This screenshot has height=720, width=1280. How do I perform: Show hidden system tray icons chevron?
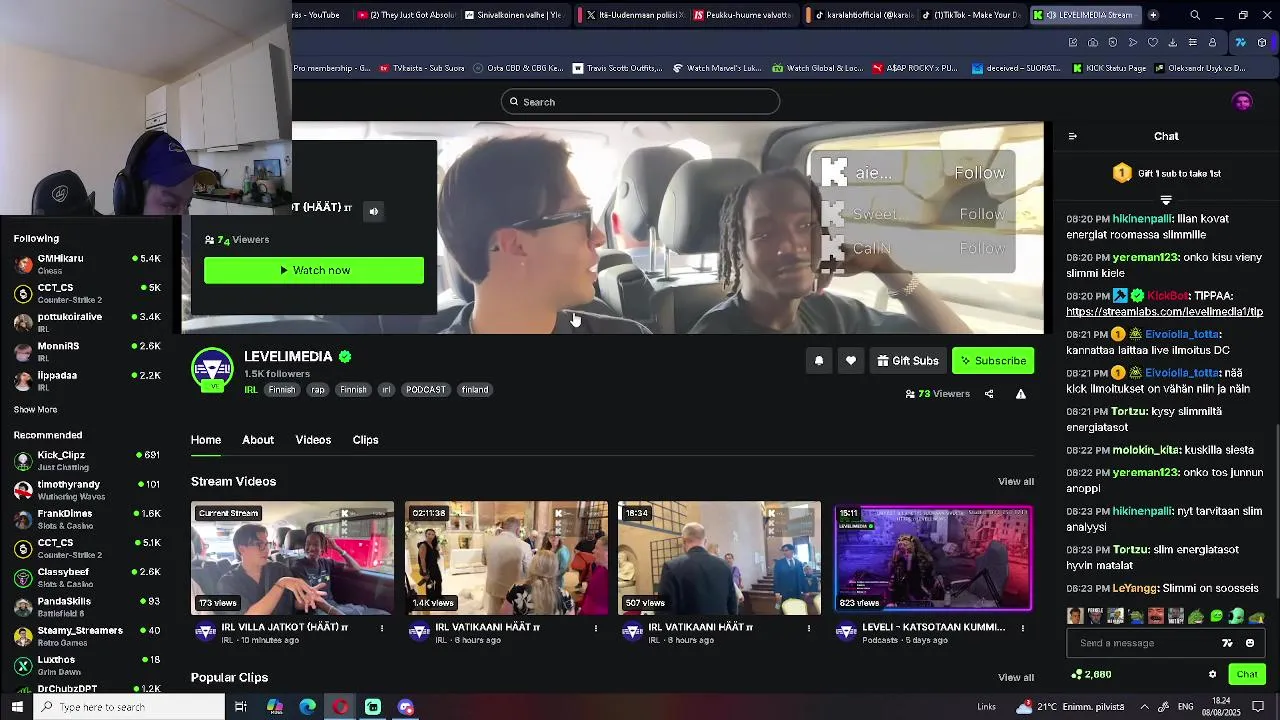point(1144,707)
